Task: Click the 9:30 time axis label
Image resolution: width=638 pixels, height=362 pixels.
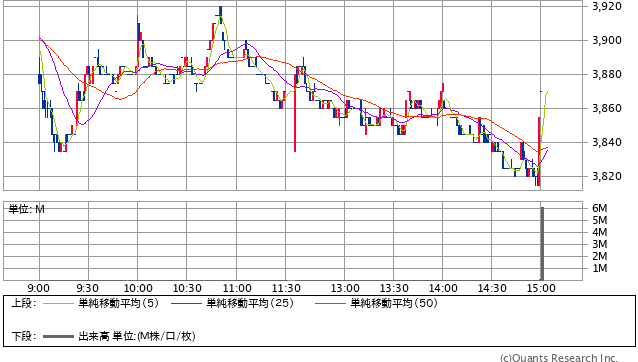Action: tap(87, 288)
